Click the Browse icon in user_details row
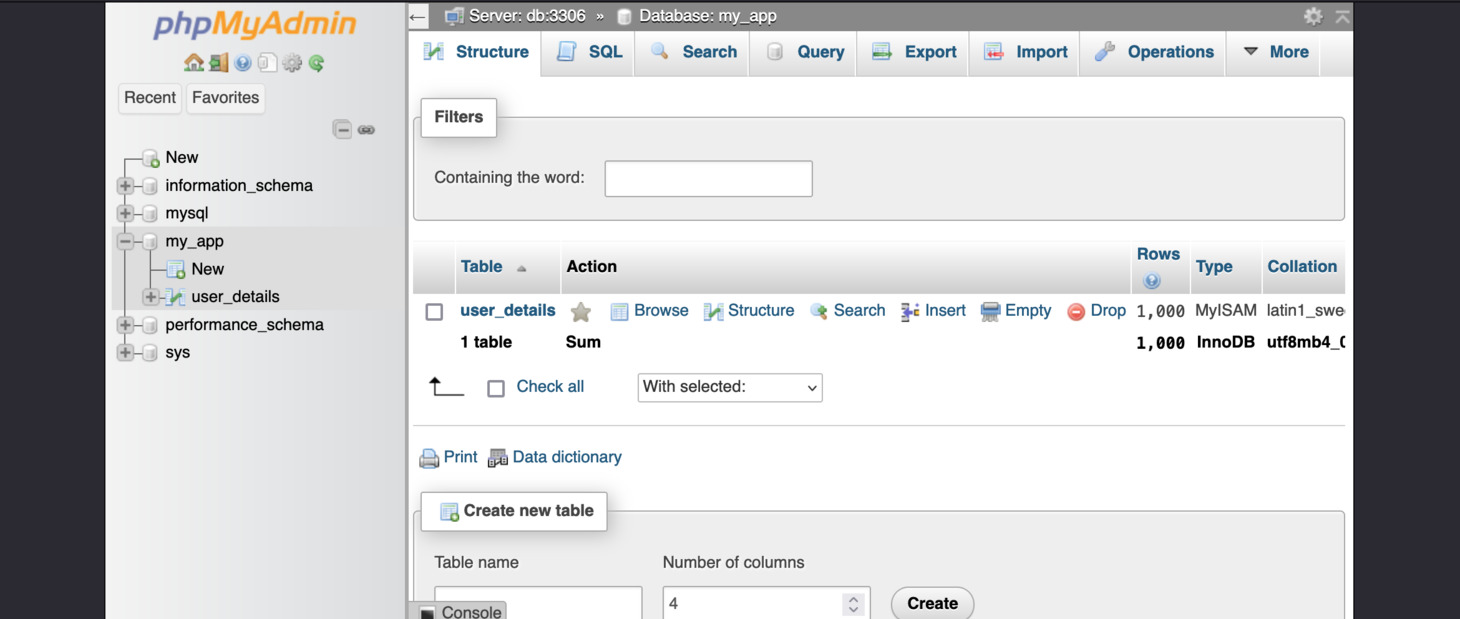The height and width of the screenshot is (619, 1460). [x=619, y=312]
